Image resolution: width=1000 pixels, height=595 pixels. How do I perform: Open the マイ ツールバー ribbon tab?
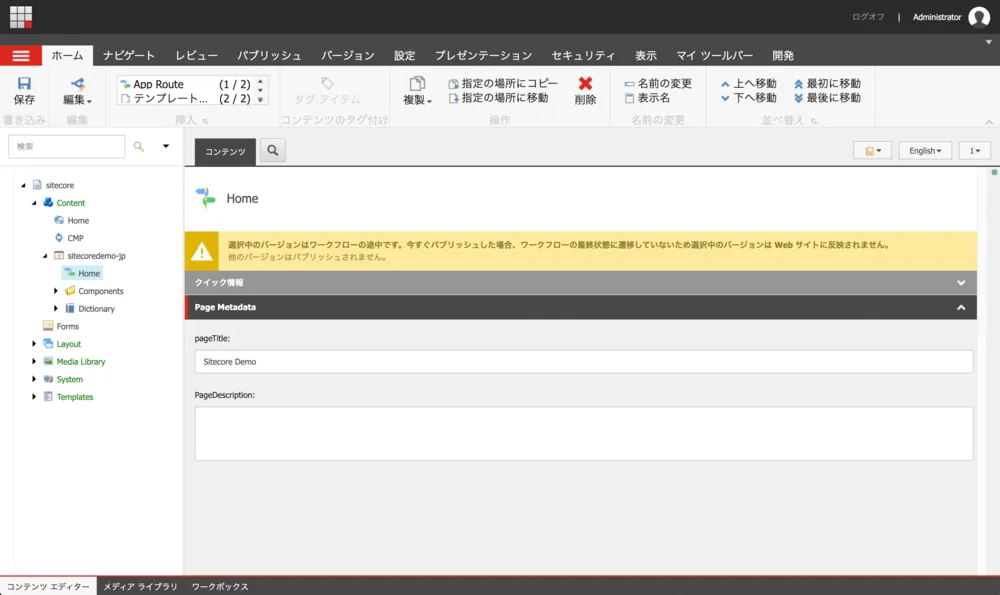point(714,55)
